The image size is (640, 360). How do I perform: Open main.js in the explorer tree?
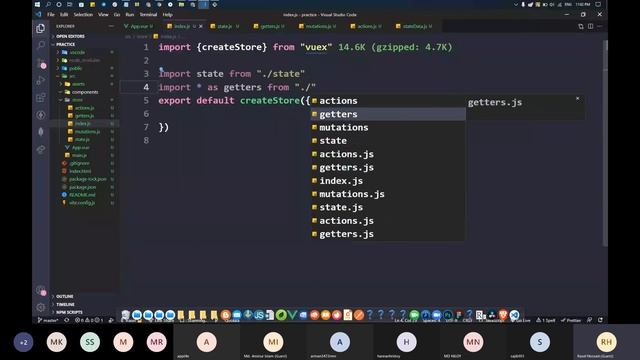[x=79, y=155]
